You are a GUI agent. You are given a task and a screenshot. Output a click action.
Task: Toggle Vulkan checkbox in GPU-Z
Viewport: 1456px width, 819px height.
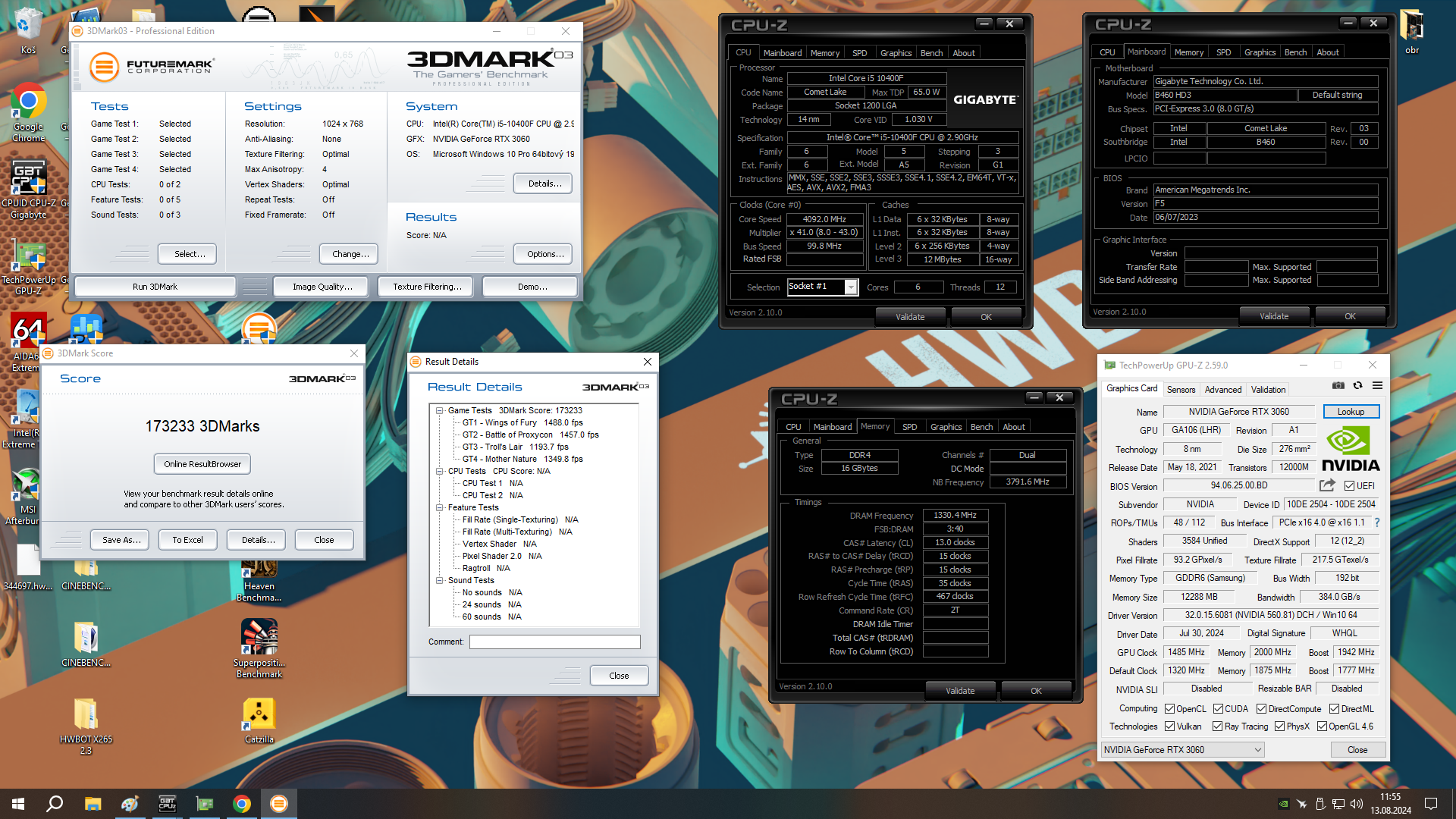pos(1170,726)
